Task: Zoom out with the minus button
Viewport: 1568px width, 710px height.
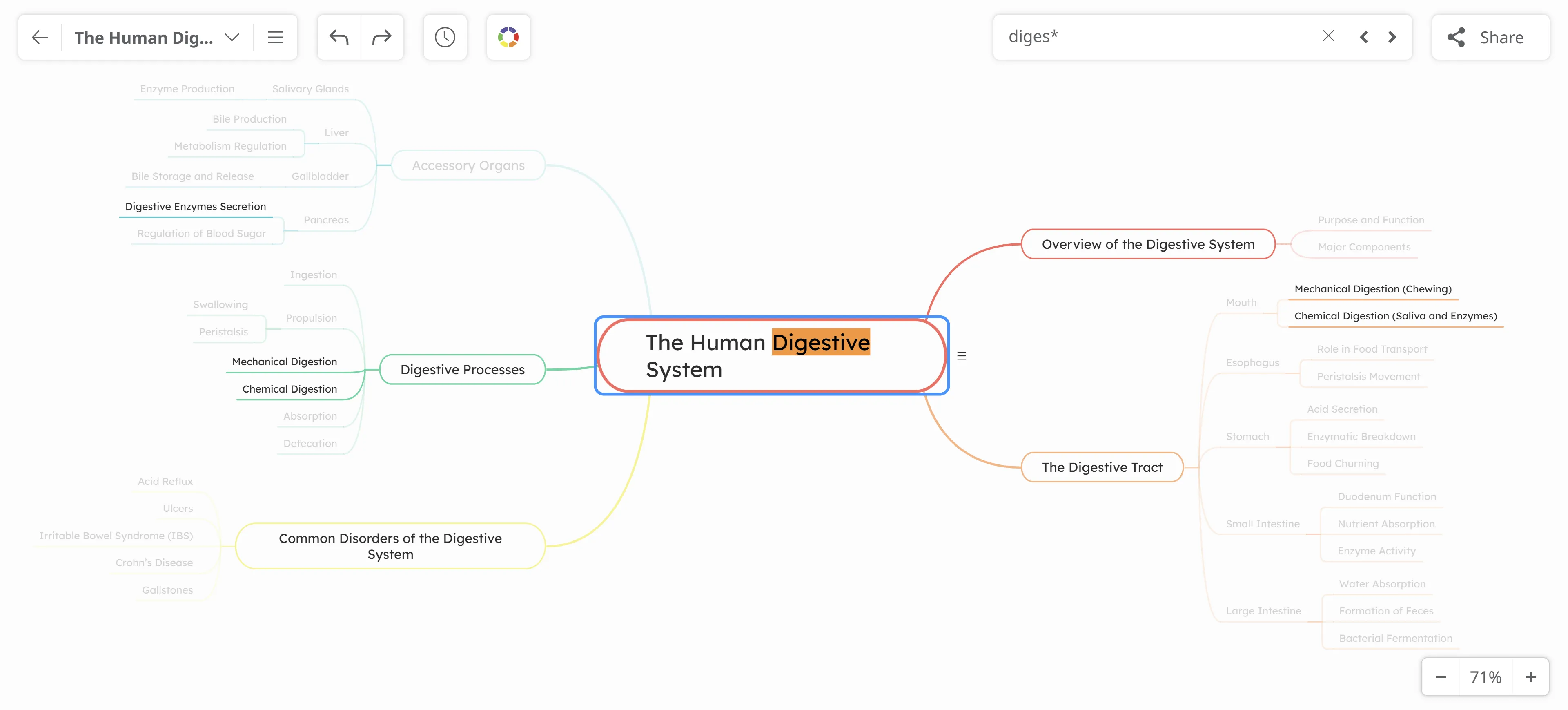Action: click(x=1441, y=677)
